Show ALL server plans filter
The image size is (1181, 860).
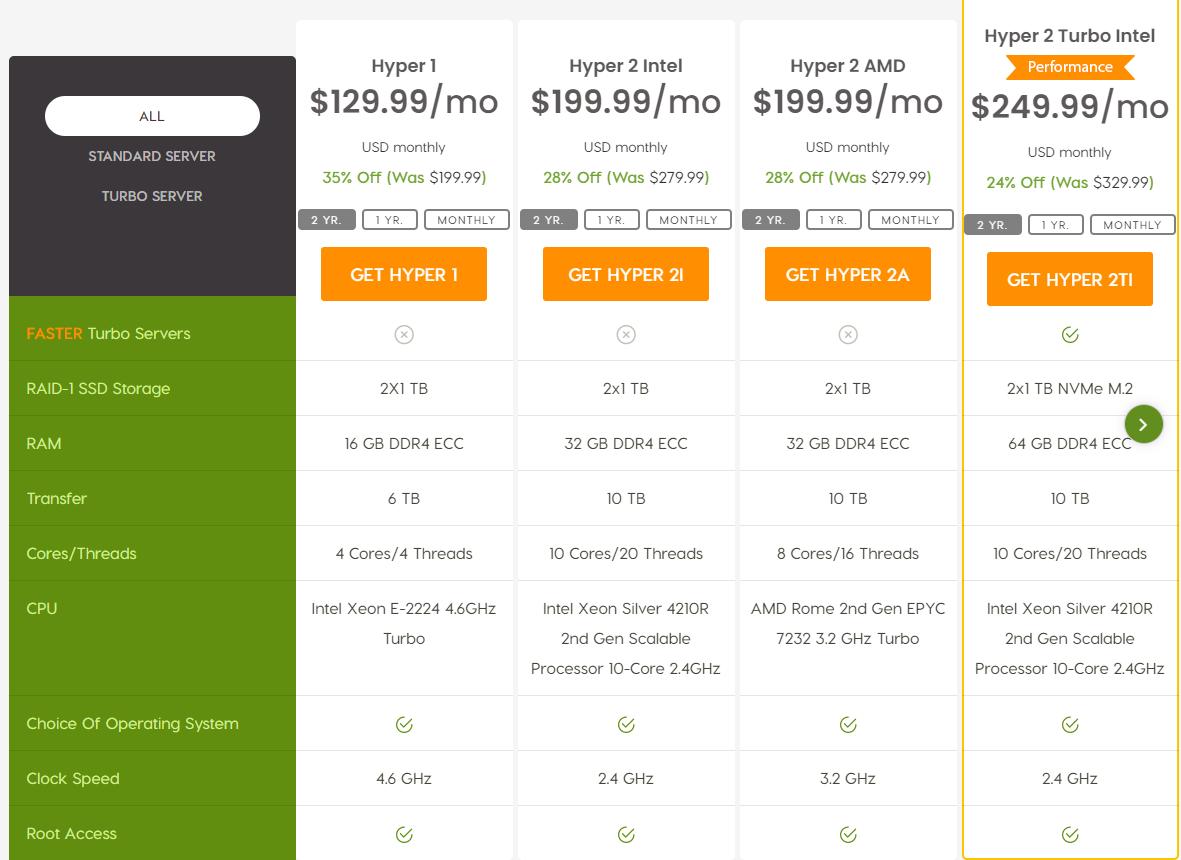tap(152, 116)
